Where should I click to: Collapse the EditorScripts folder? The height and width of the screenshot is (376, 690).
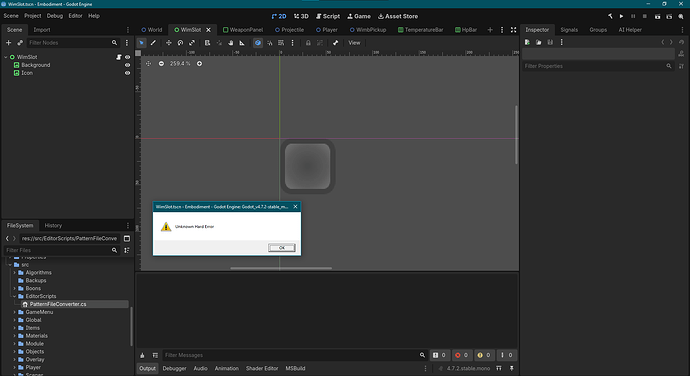(x=15, y=296)
